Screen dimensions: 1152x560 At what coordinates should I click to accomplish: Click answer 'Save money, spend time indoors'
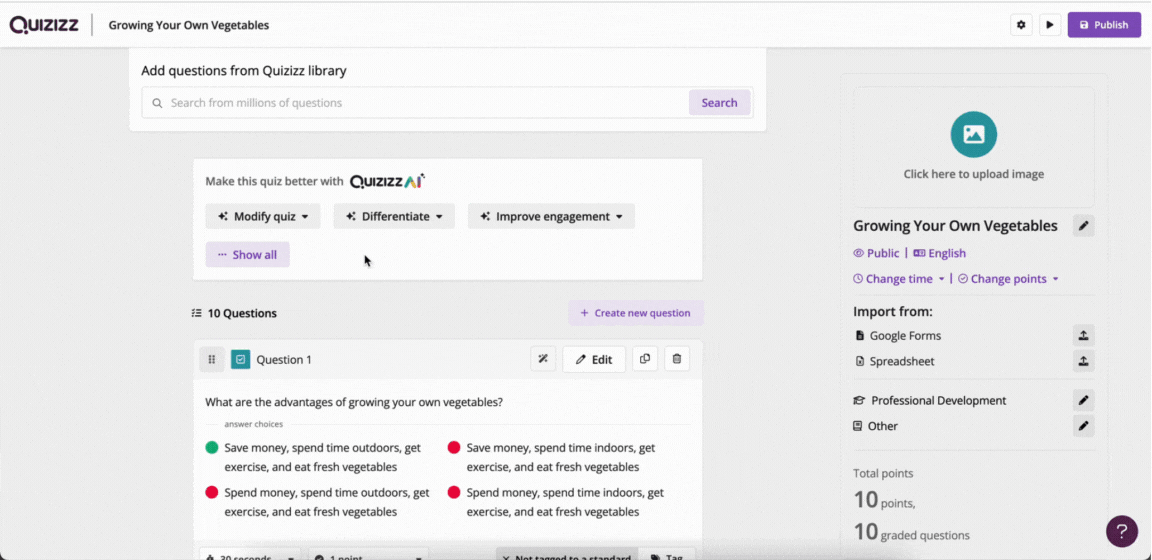click(x=559, y=457)
